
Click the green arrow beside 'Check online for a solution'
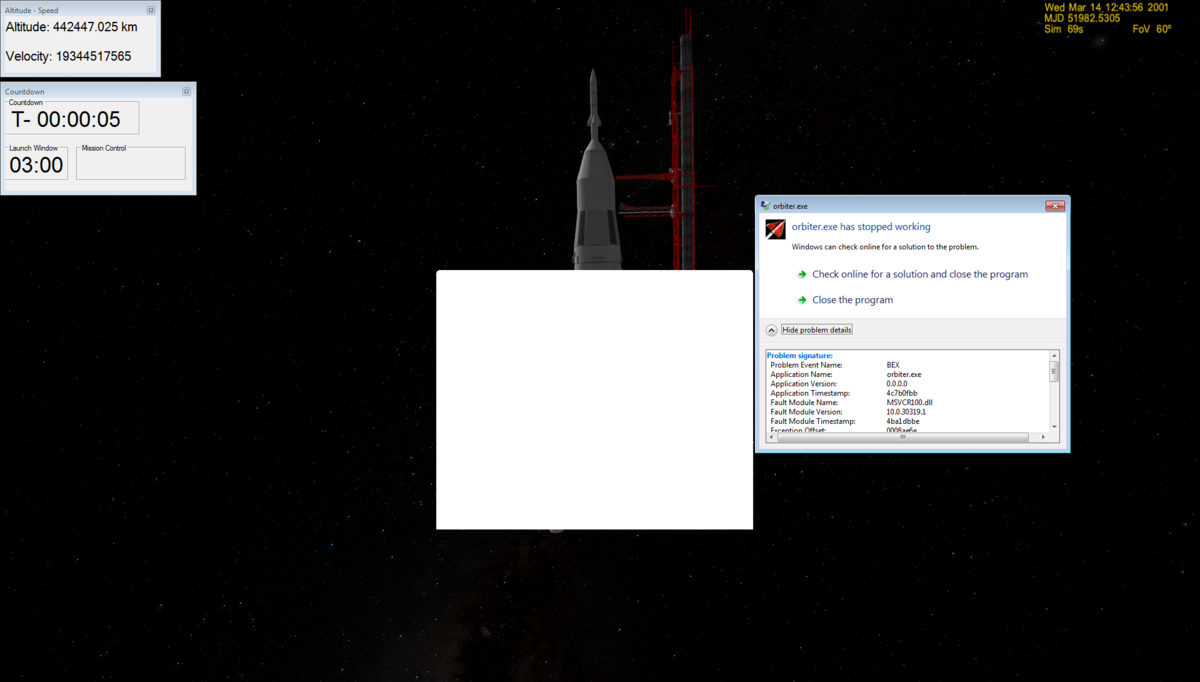tap(802, 274)
